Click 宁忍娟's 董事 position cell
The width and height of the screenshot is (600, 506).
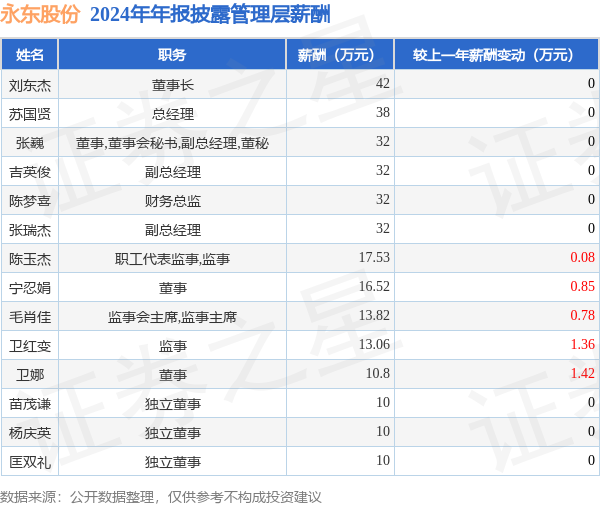pyautogui.click(x=173, y=288)
